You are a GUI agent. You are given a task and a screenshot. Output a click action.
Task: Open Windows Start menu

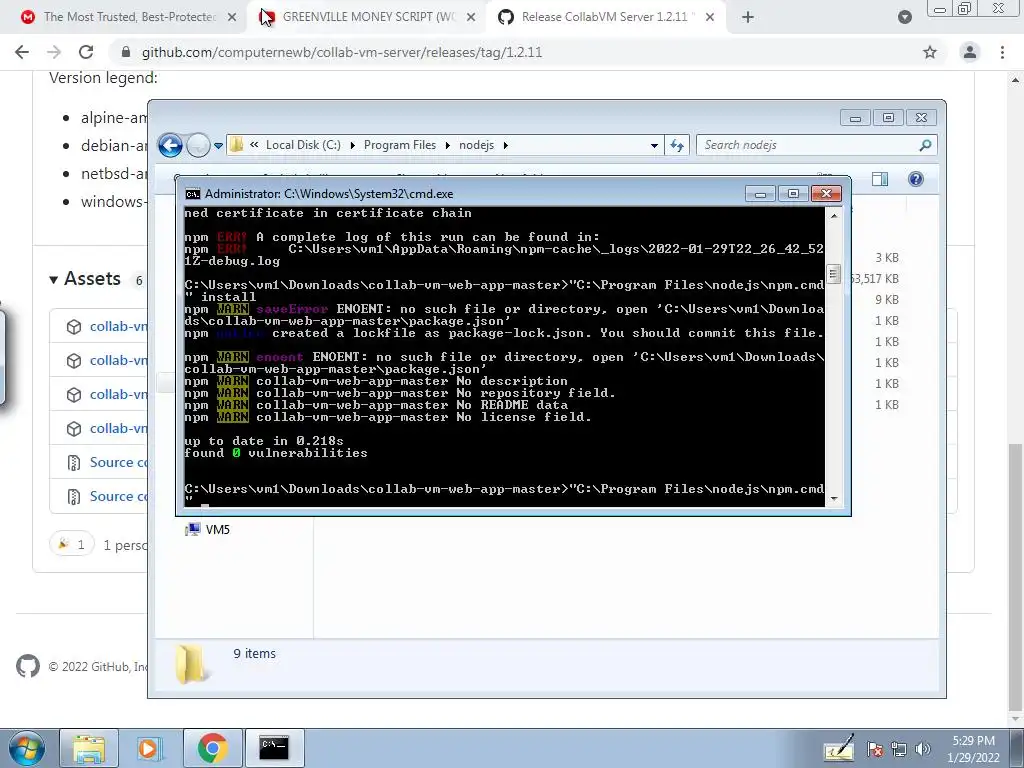pos(27,748)
